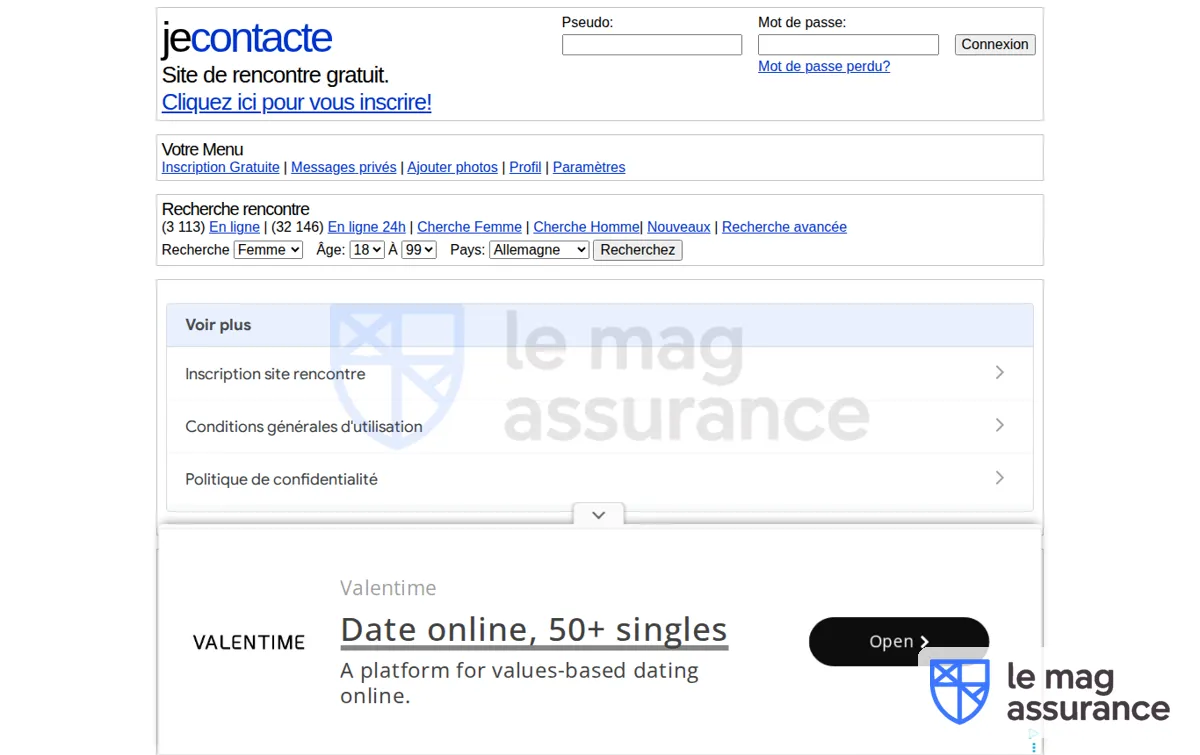This screenshot has width=1200, height=755.
Task: Open the Paramètres menu link
Action: pos(589,168)
